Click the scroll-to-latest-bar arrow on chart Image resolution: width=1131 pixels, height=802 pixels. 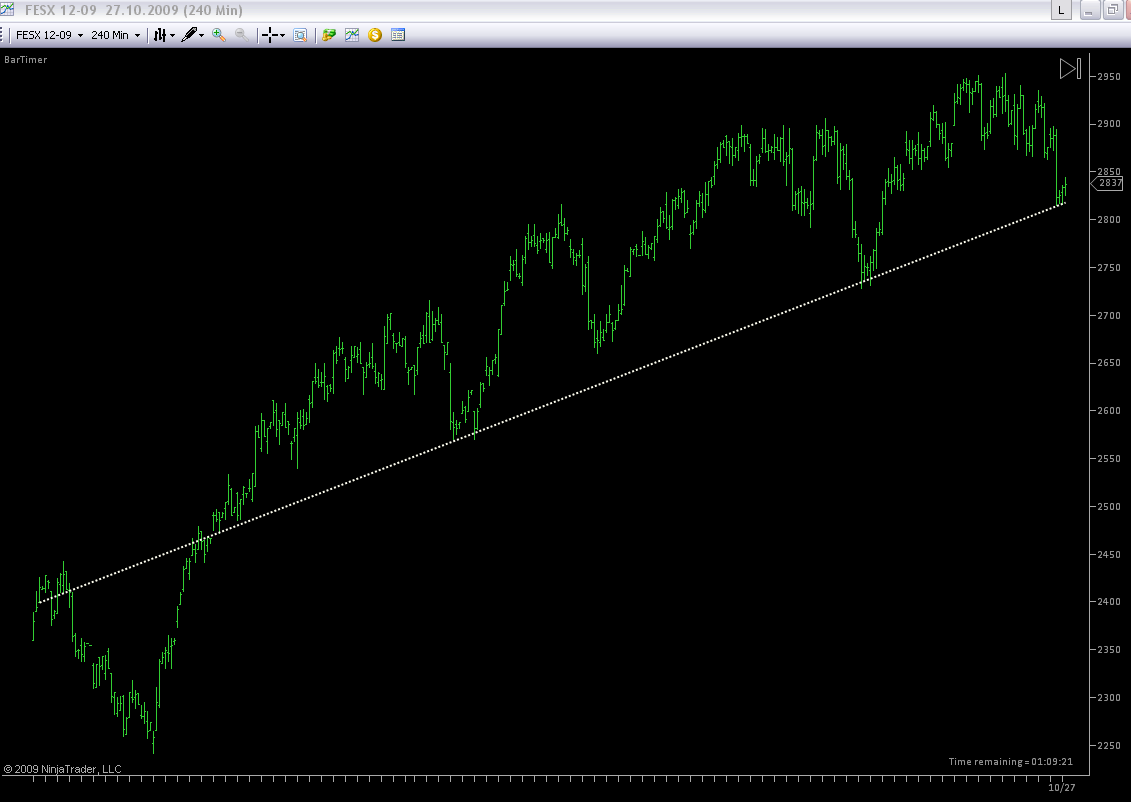point(1070,69)
